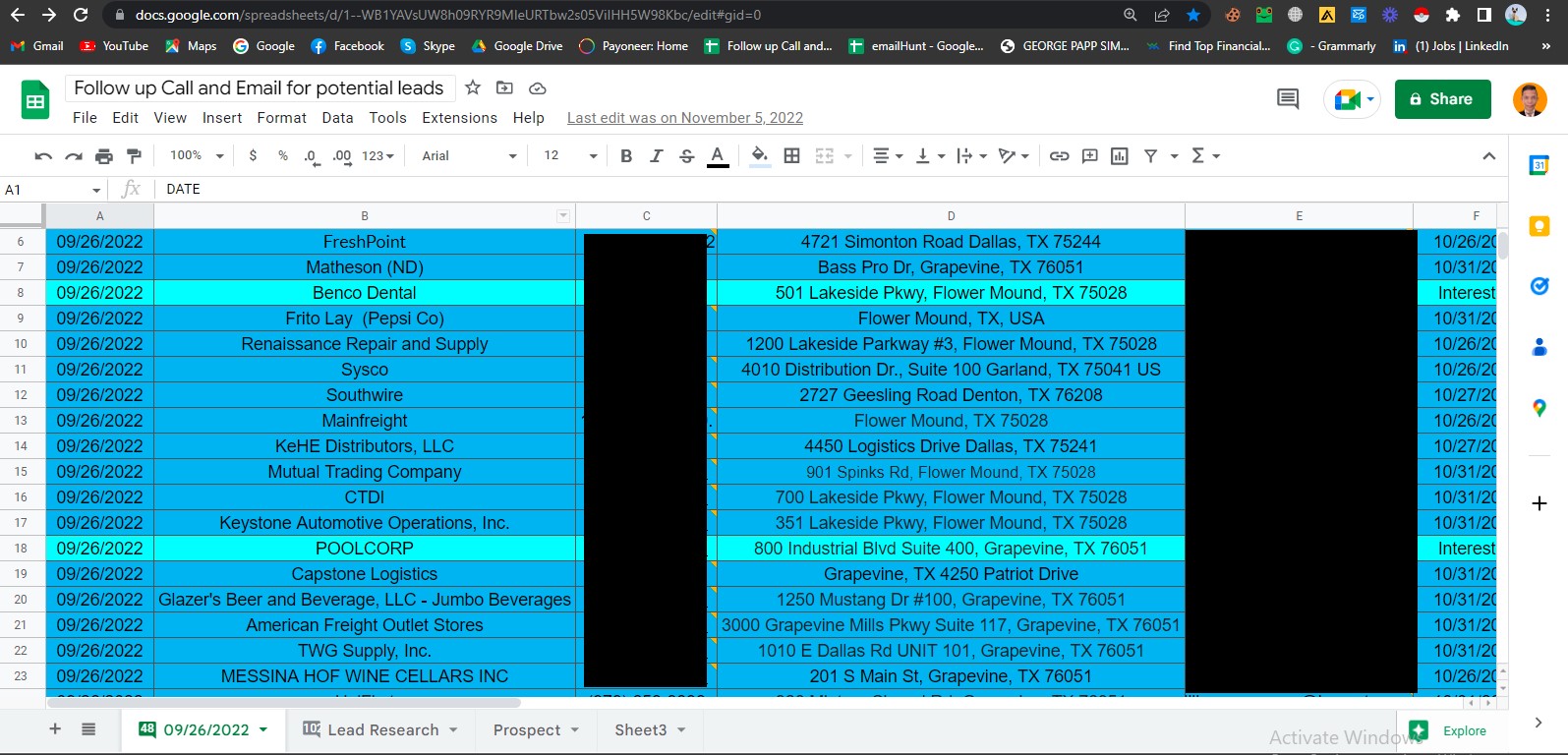The height and width of the screenshot is (755, 1568).
Task: Switch to Lead Research sheet tab
Action: pyautogui.click(x=380, y=729)
